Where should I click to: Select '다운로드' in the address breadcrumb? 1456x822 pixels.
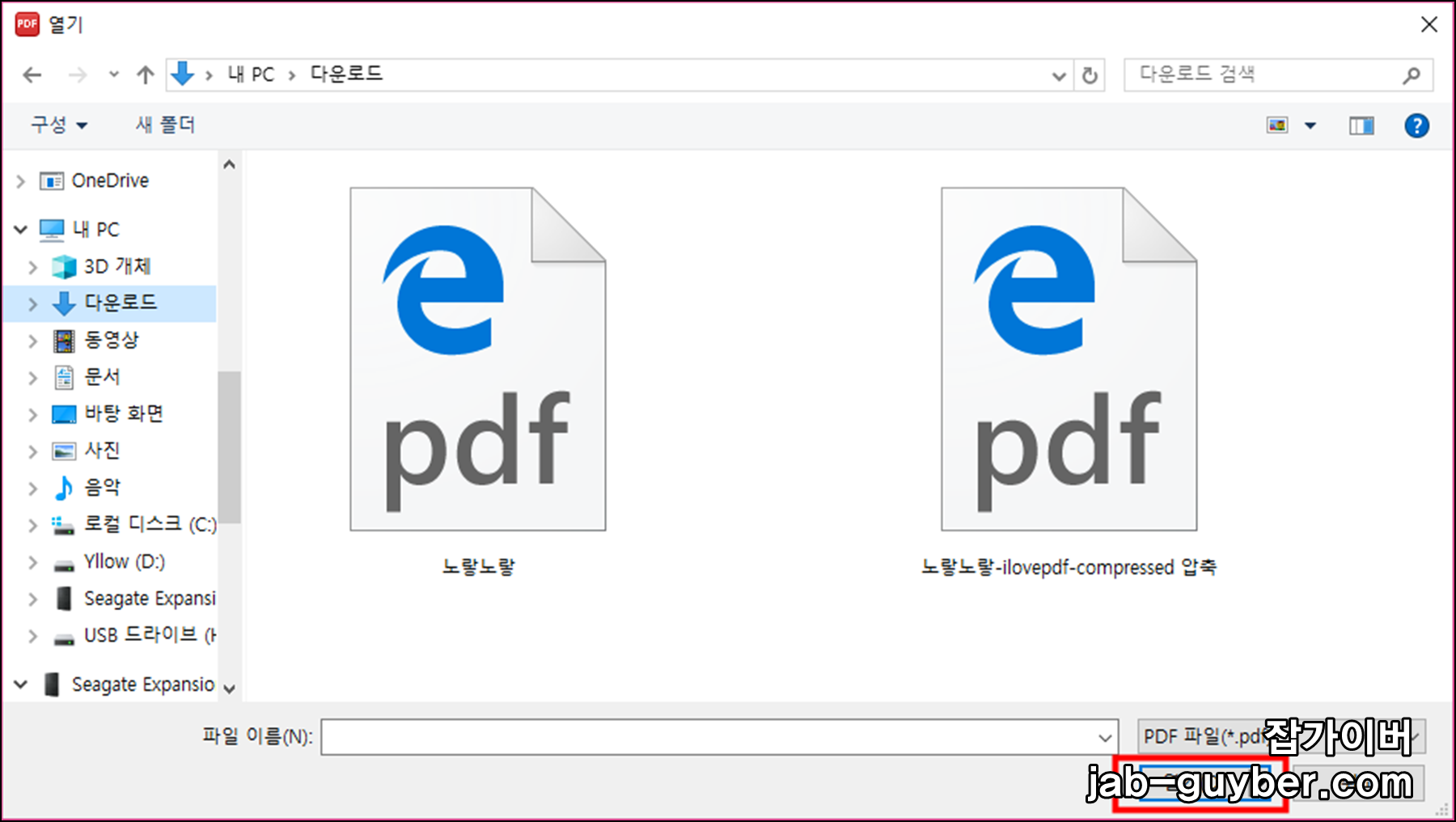coord(346,74)
